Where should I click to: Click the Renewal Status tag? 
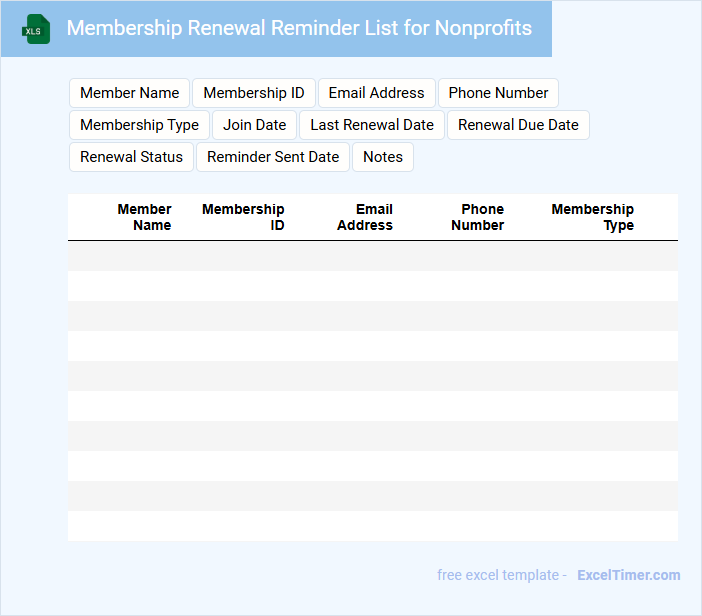(x=131, y=157)
